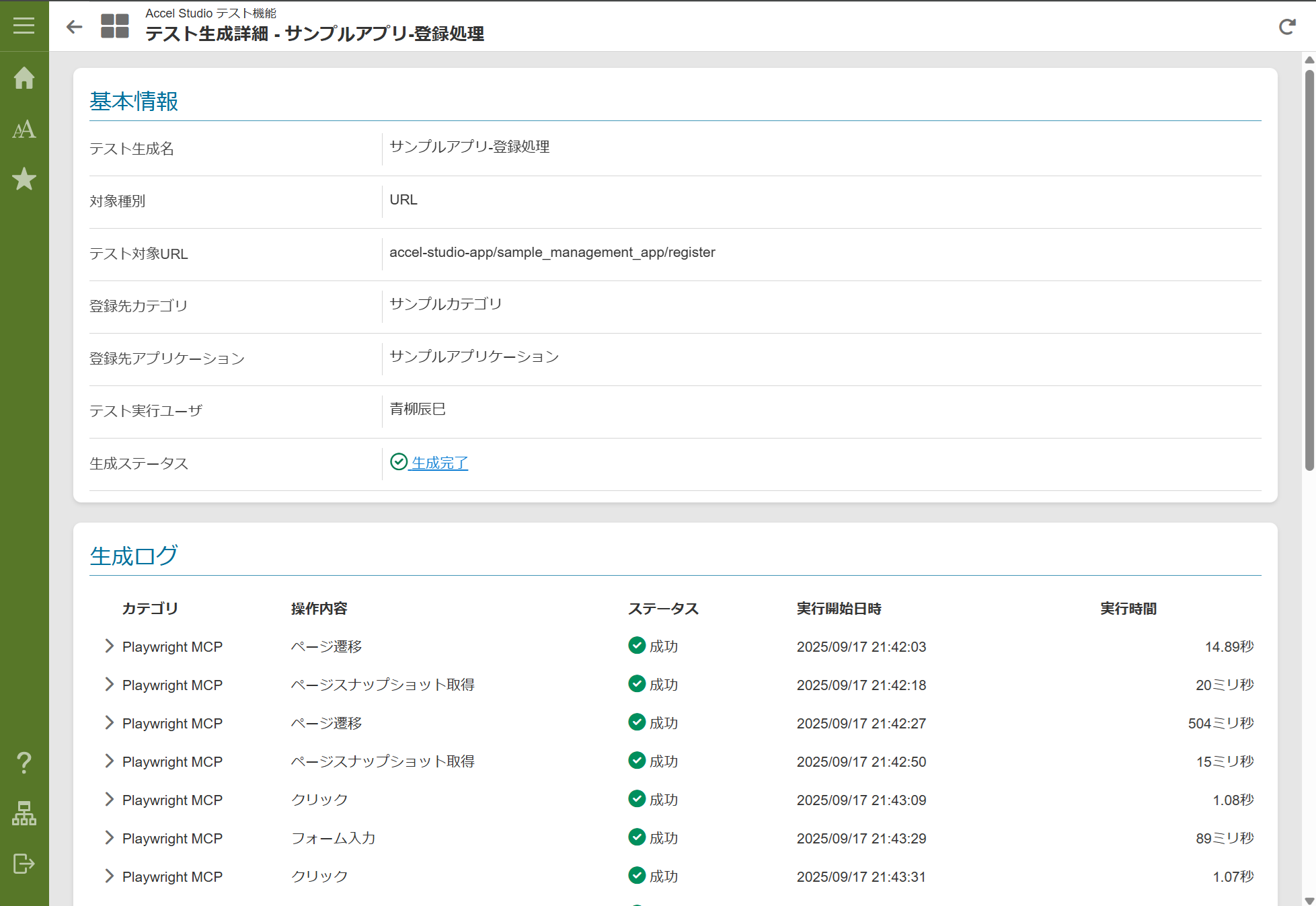Expand the 21:42:18 snapshot log row
Viewport: 1316px width, 906px height.
click(109, 685)
